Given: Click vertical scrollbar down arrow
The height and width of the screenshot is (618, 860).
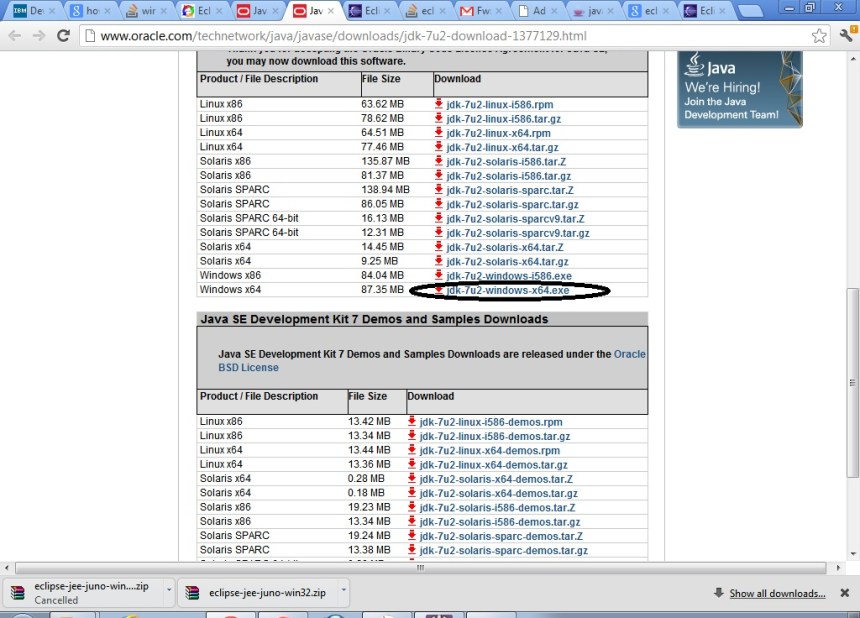Looking at the screenshot, I should (x=852, y=554).
